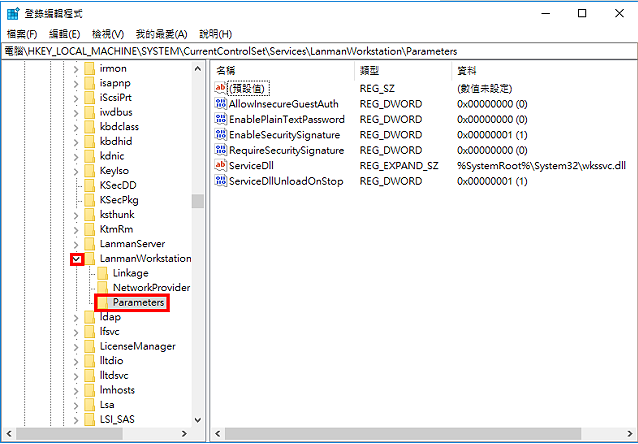Click the LanmanWorkstation folder icon
This screenshot has width=638, height=444.
pos(90,258)
